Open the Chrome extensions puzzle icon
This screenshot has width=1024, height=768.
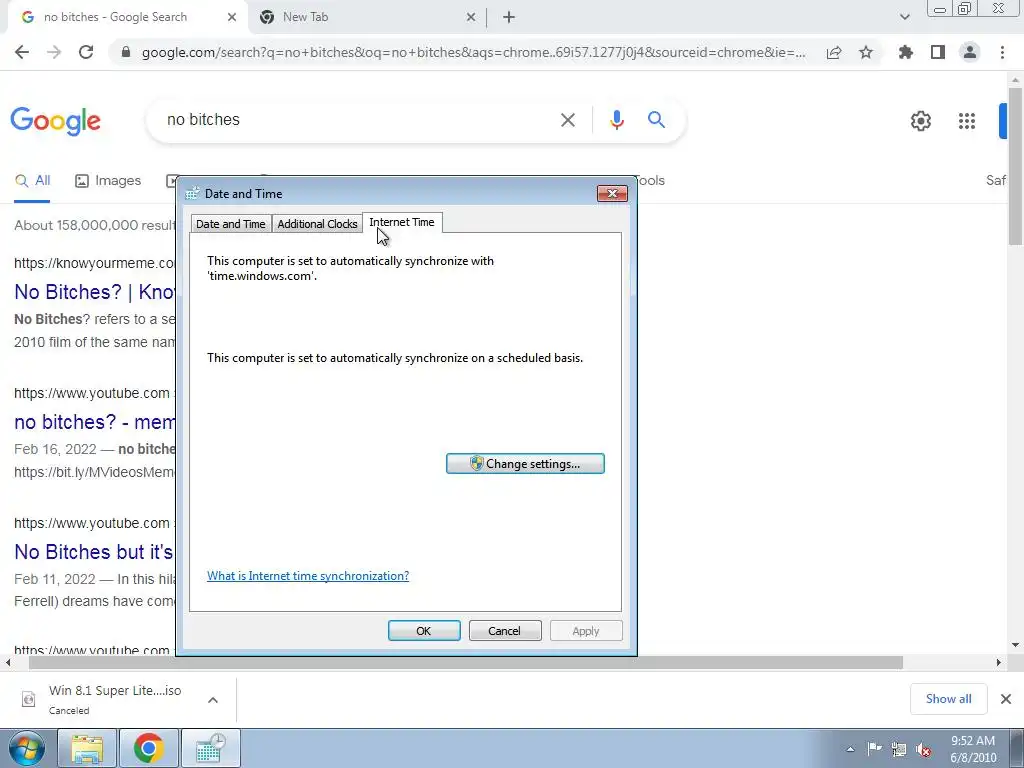[906, 52]
